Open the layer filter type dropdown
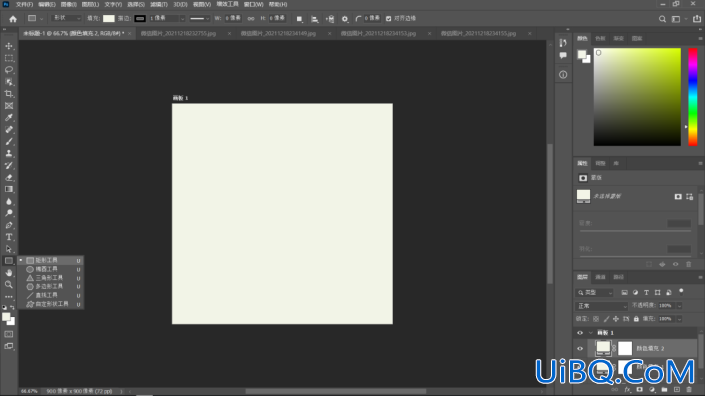705x396 pixels. tap(594, 293)
